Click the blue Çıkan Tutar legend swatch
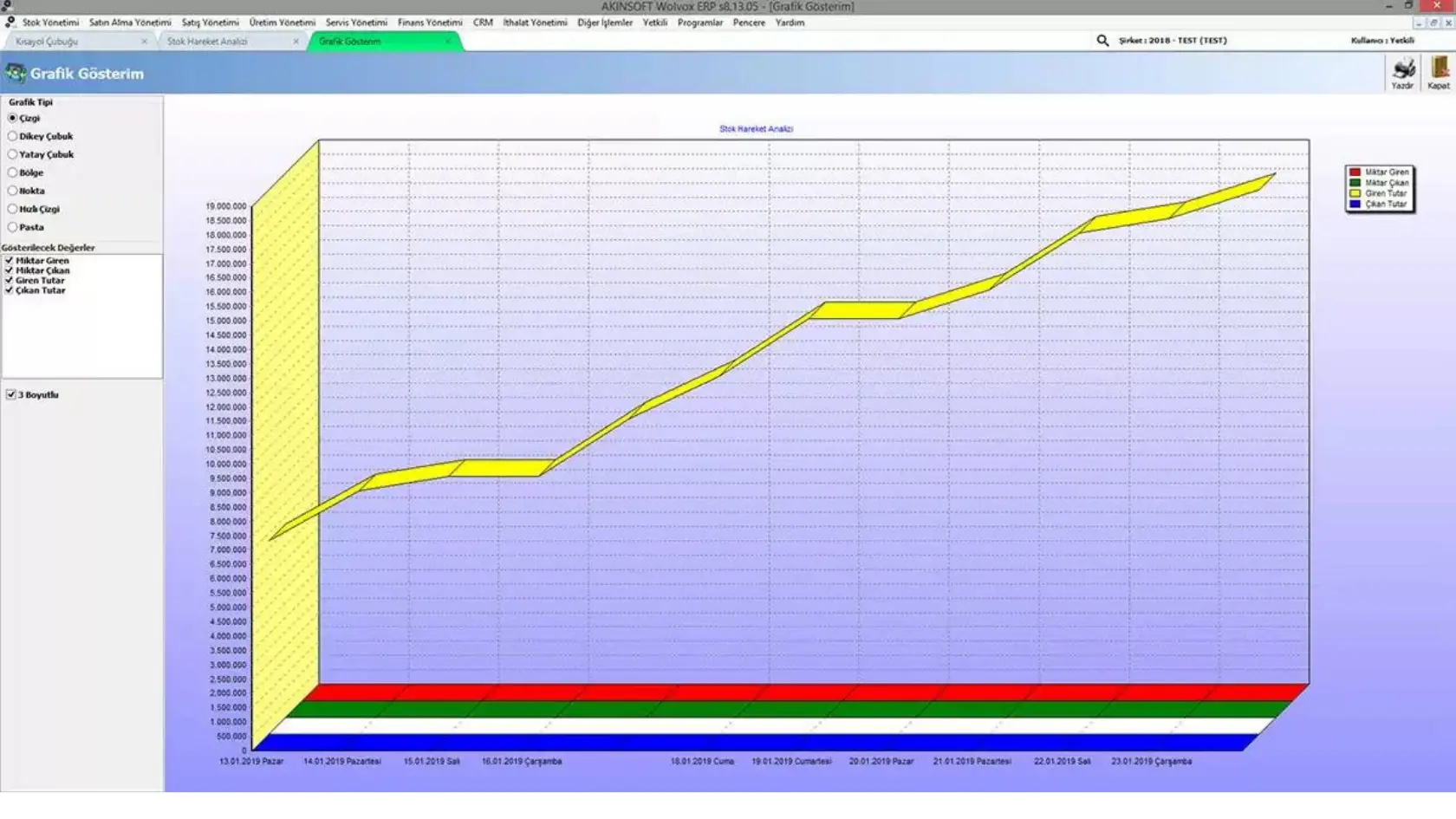 1355,204
